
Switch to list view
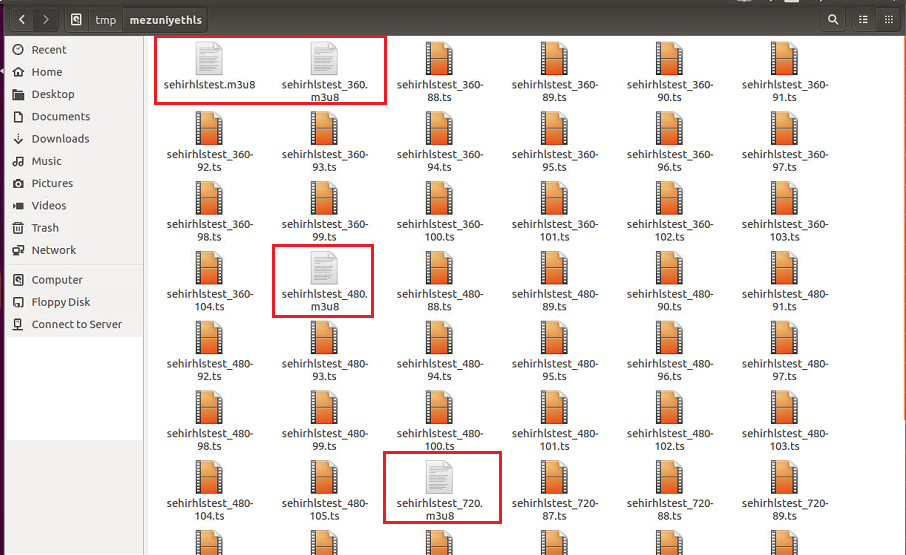(x=863, y=20)
